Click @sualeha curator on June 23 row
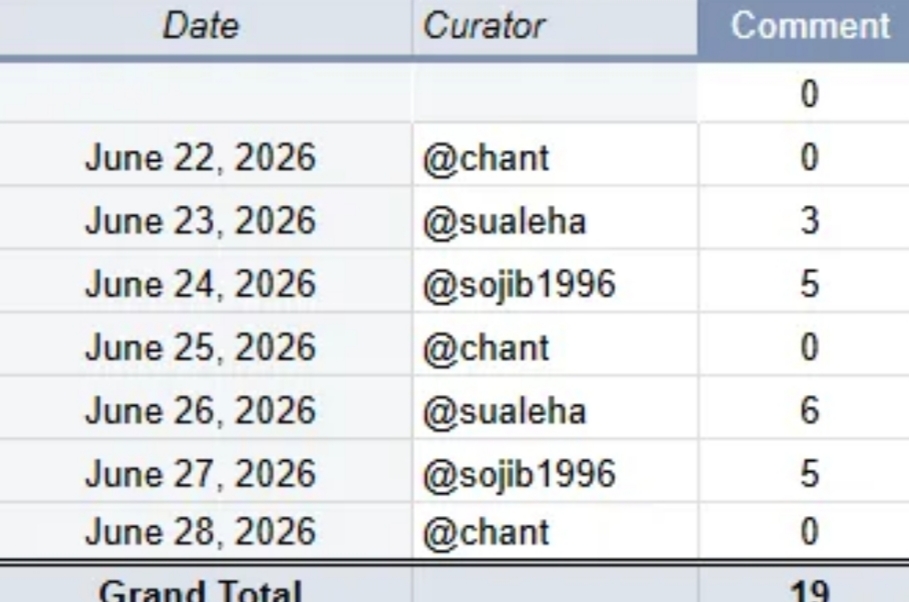This screenshot has height=602, width=909. [x=504, y=221]
